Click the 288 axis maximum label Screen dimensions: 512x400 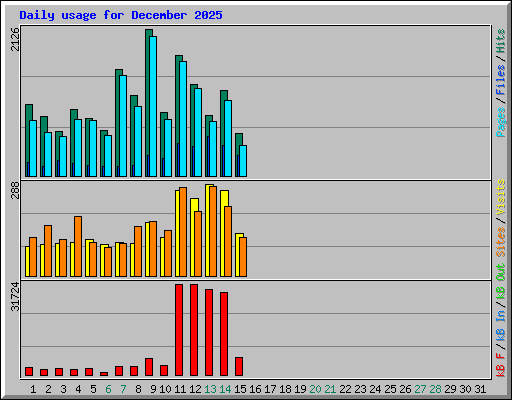[15, 190]
